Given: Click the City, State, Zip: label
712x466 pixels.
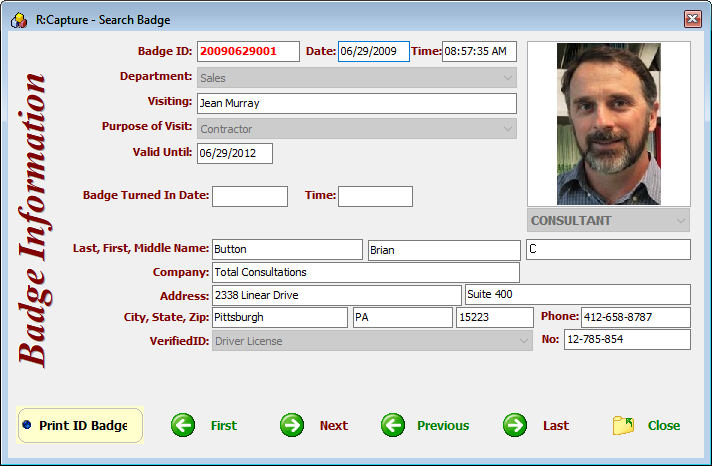Looking at the screenshot, I should [x=166, y=317].
